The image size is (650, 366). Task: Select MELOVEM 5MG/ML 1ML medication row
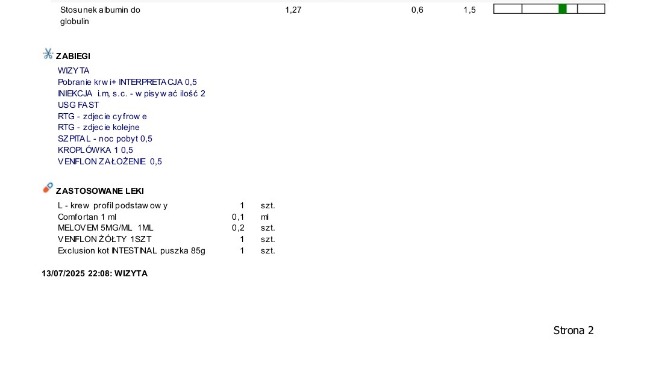(x=166, y=228)
